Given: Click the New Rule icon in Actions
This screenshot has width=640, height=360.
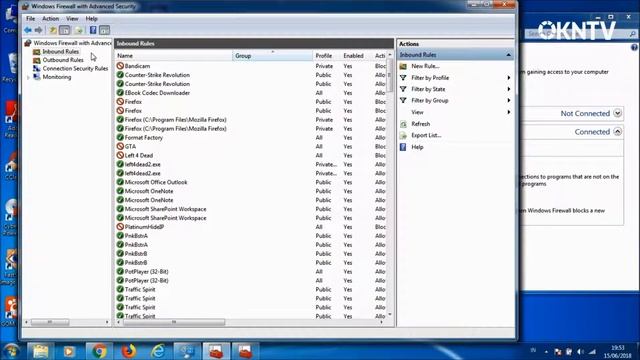Looking at the screenshot, I should [x=403, y=66].
